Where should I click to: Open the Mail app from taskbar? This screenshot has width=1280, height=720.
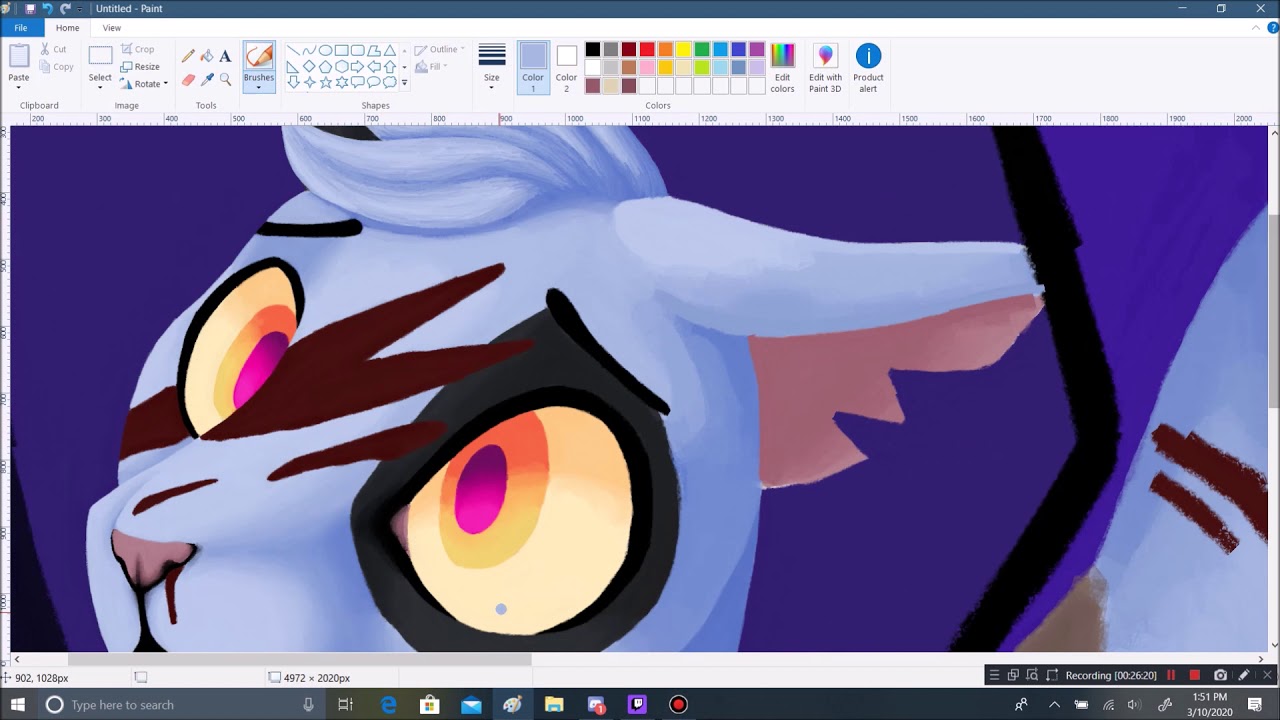pyautogui.click(x=471, y=705)
